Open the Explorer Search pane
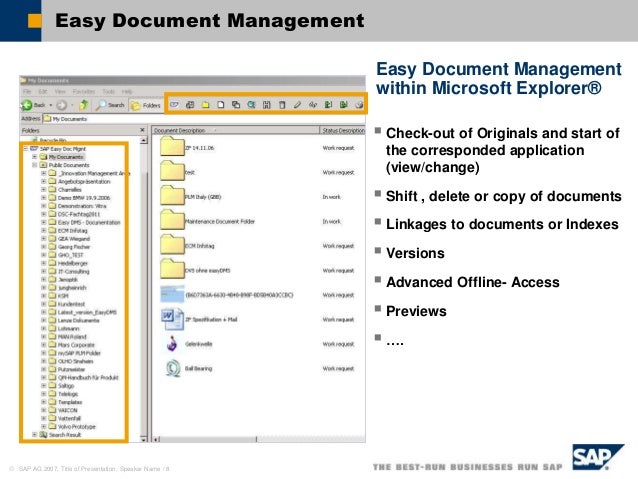638x479 pixels. pos(110,105)
